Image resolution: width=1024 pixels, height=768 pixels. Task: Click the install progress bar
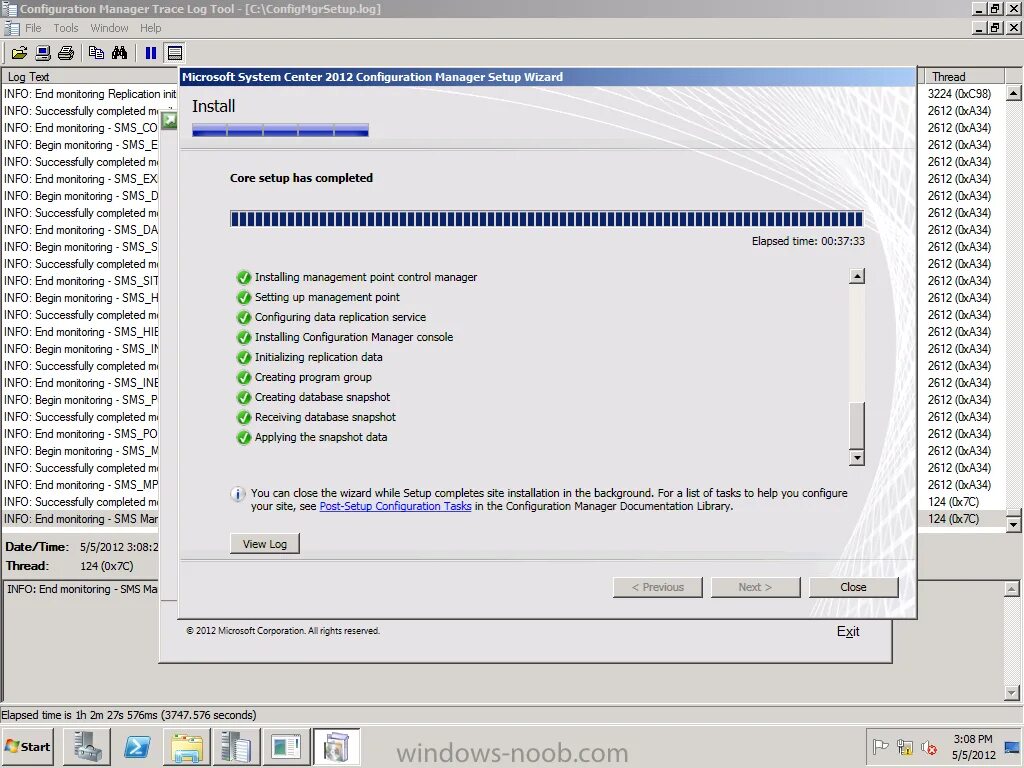tap(547, 219)
